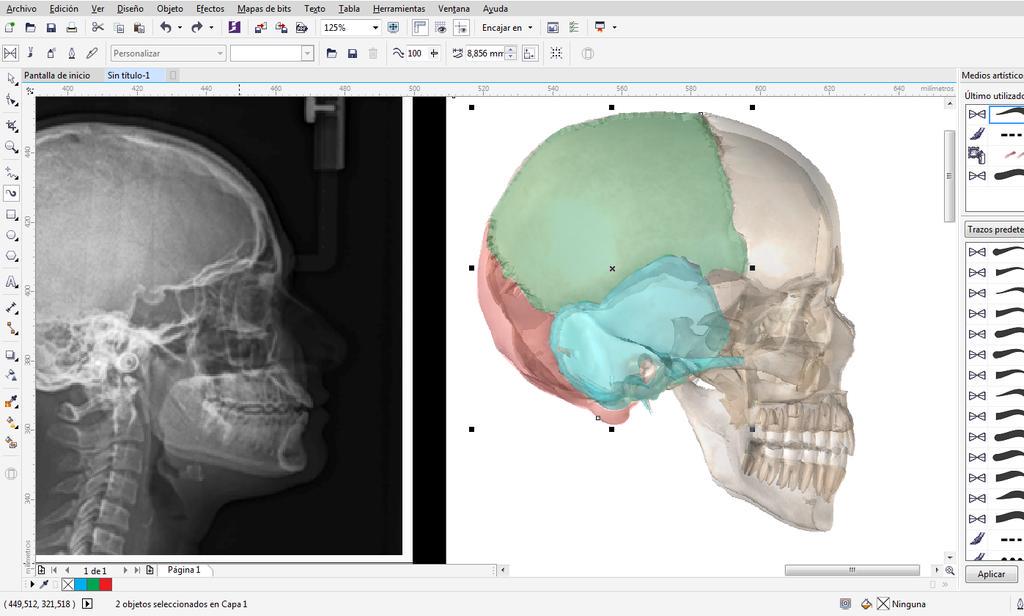Toggle Show Rulers button
This screenshot has width=1024, height=616.
pyautogui.click(x=420, y=27)
